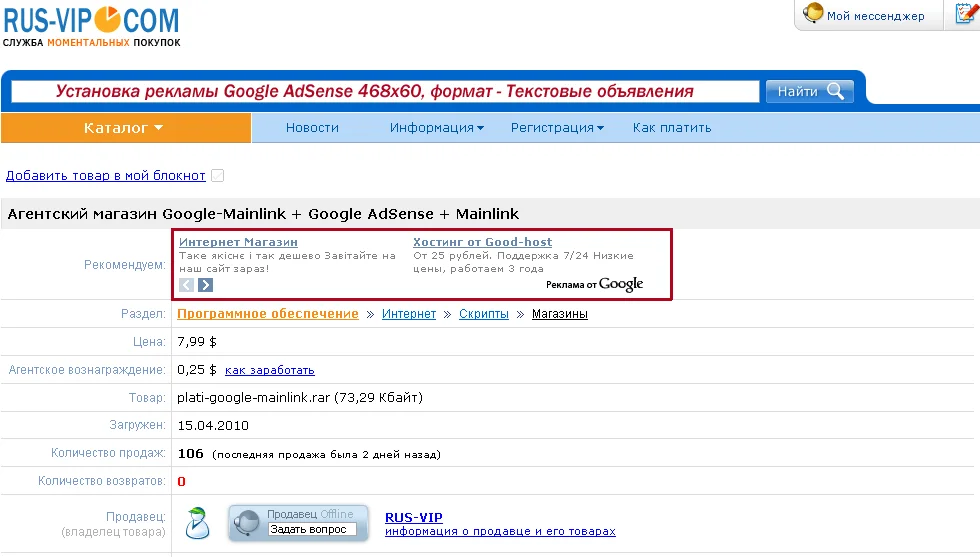The image size is (980, 557).
Task: Open the RUS-VIP seller link
Action: pyautogui.click(x=414, y=518)
